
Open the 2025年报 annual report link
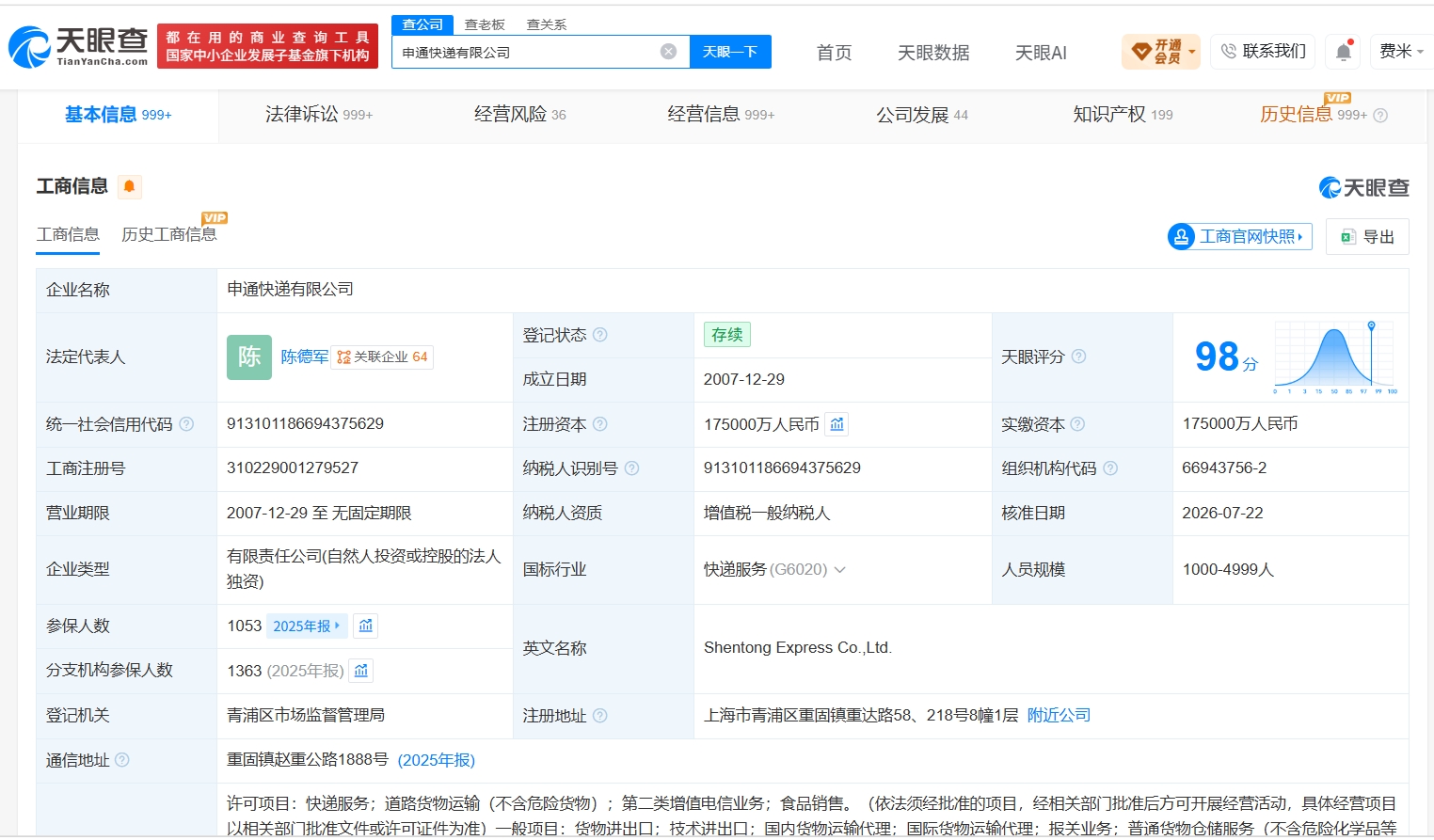[307, 626]
